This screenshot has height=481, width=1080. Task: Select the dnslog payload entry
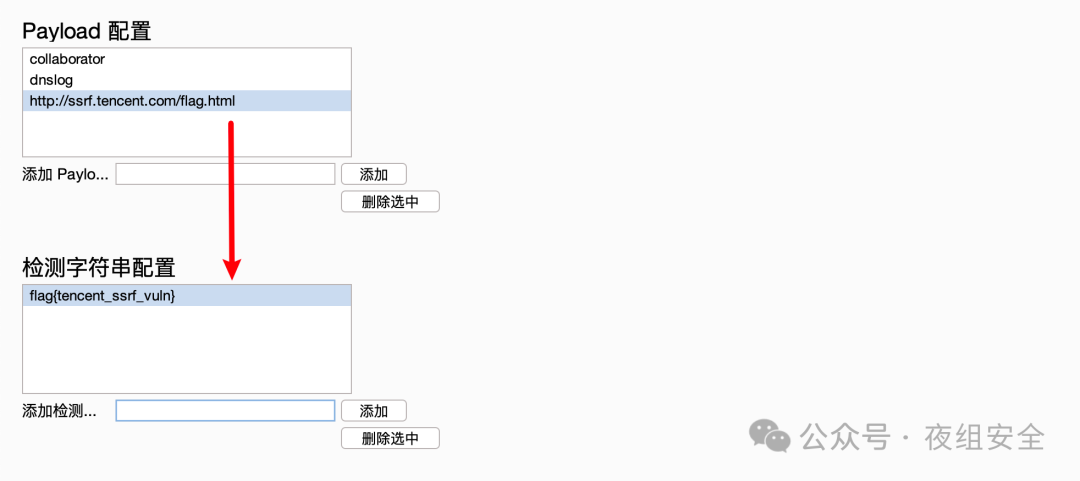click(x=51, y=79)
